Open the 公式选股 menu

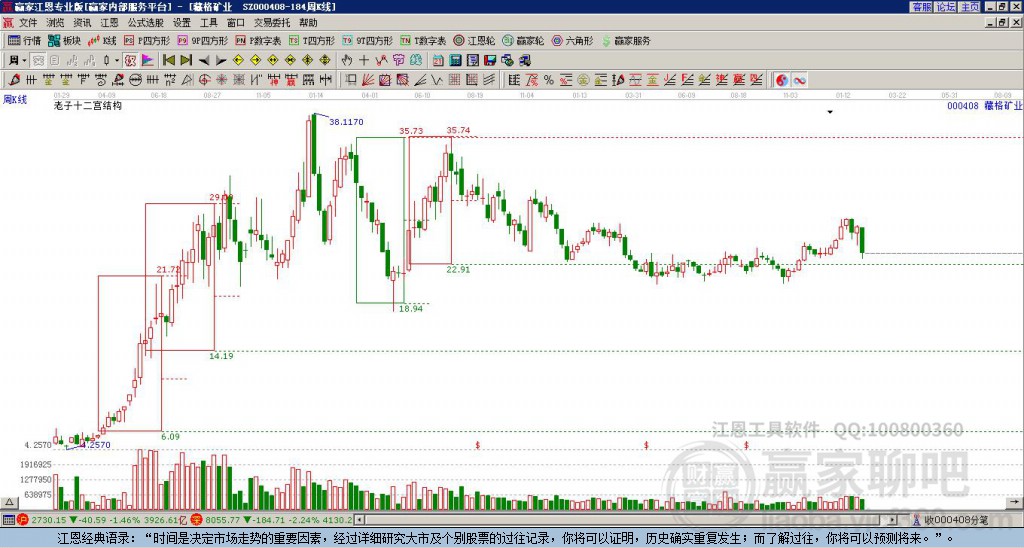click(x=146, y=23)
